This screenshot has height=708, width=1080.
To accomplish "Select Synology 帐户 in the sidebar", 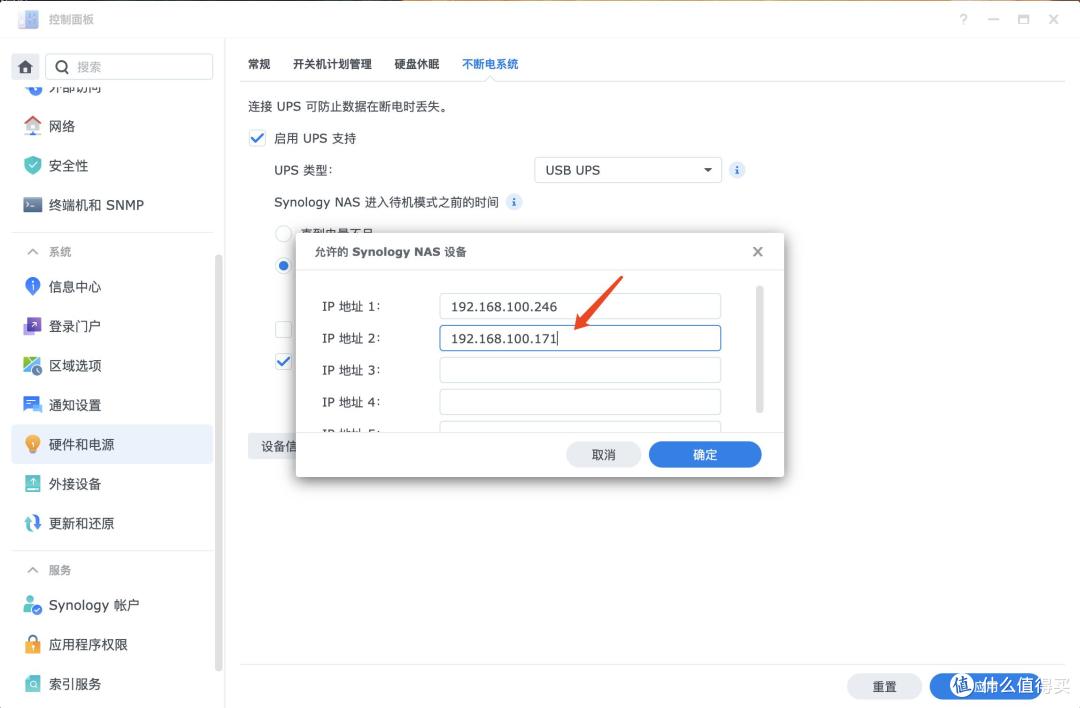I will coord(112,605).
